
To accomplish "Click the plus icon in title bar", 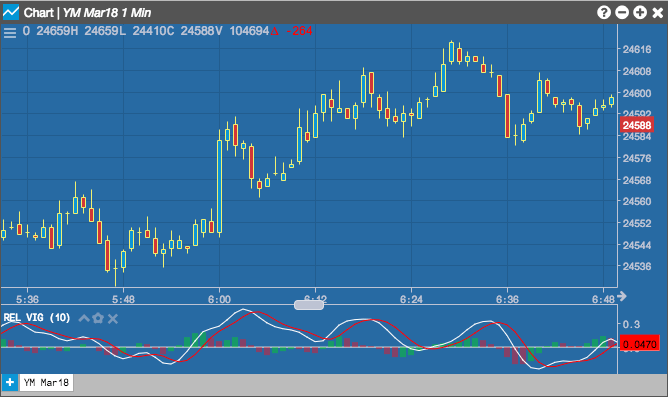I will 640,12.
